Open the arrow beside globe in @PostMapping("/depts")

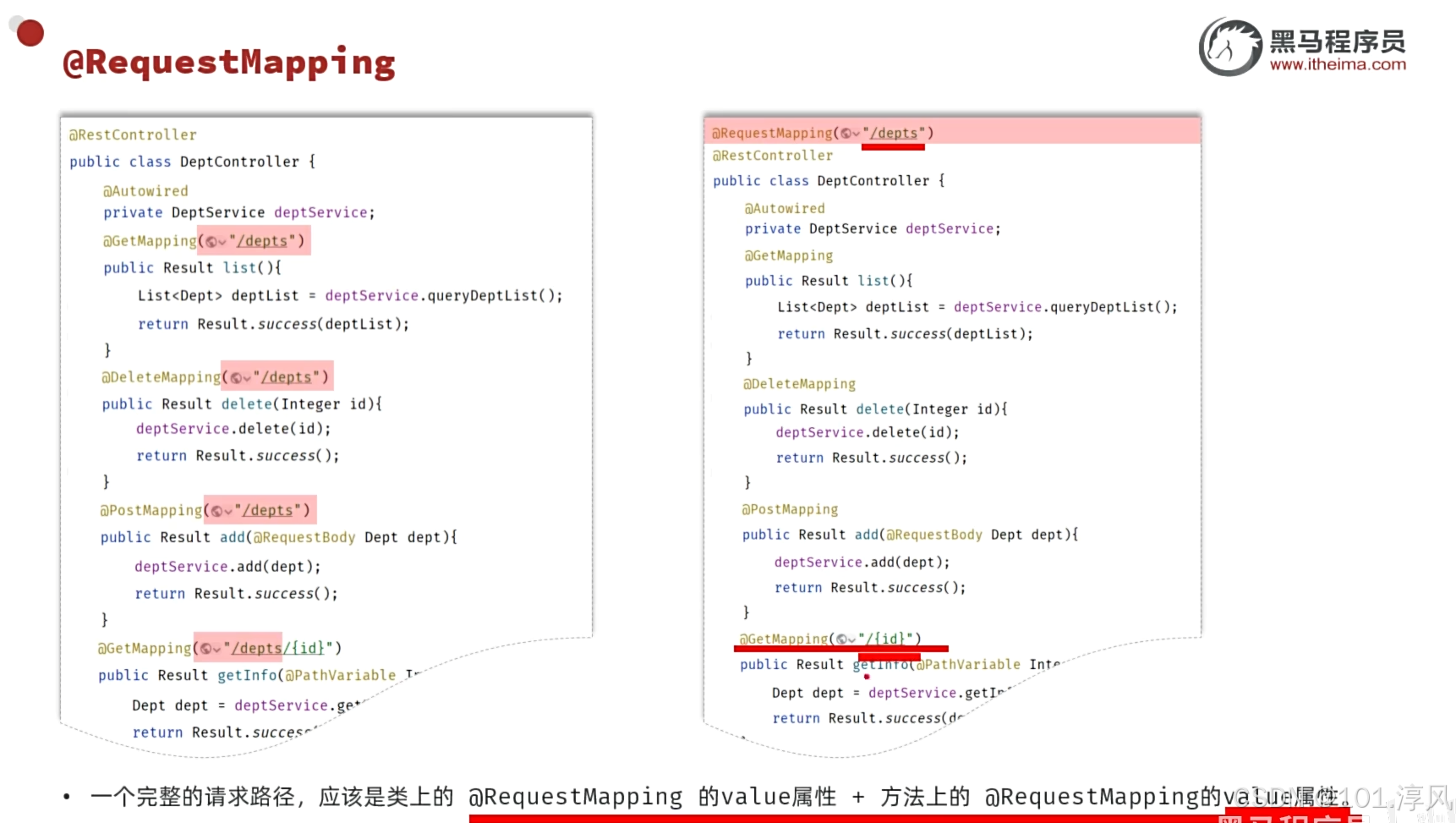coord(228,512)
